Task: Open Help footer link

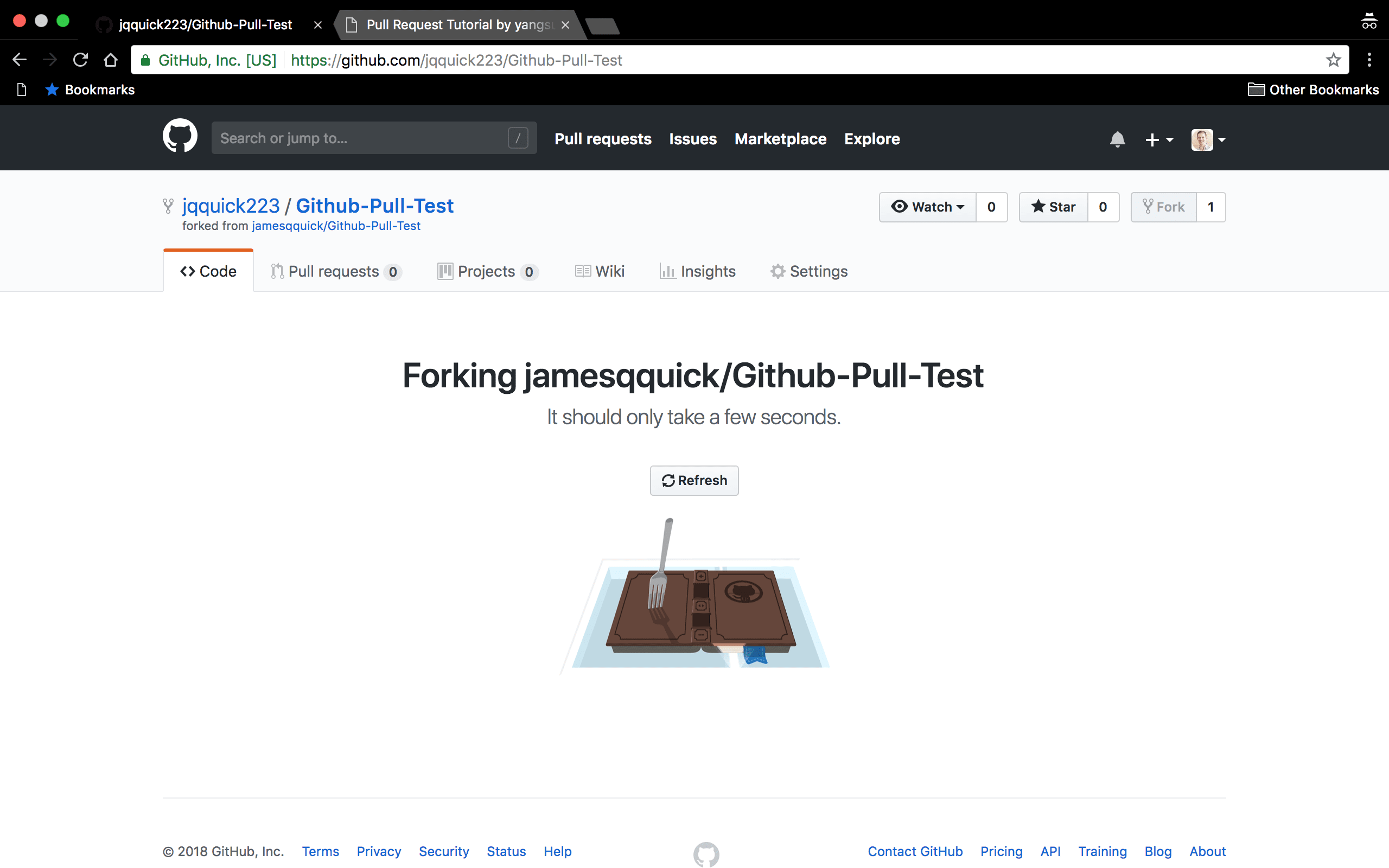Action: 558,851
